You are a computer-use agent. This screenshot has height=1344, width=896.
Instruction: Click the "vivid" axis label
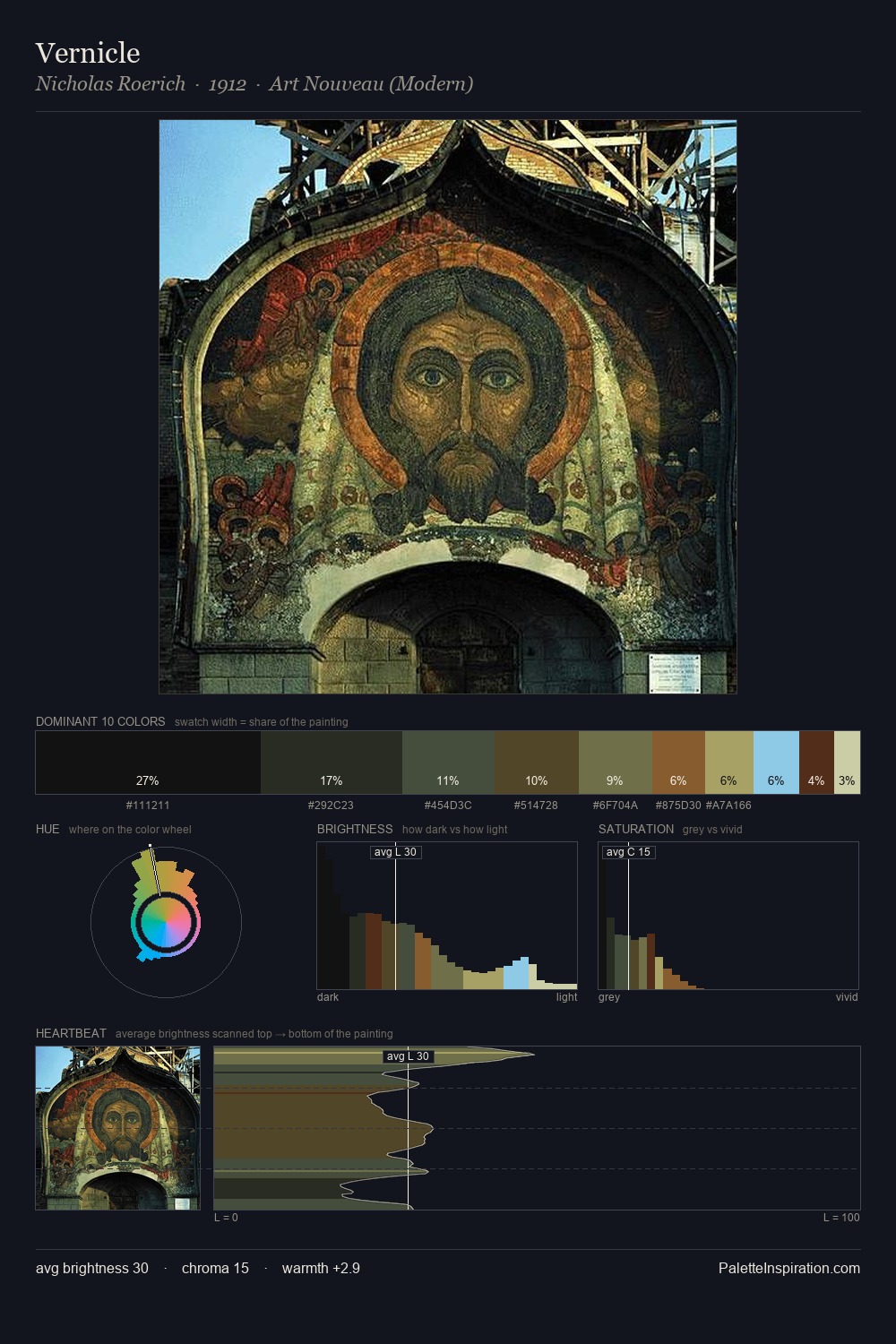coord(847,997)
